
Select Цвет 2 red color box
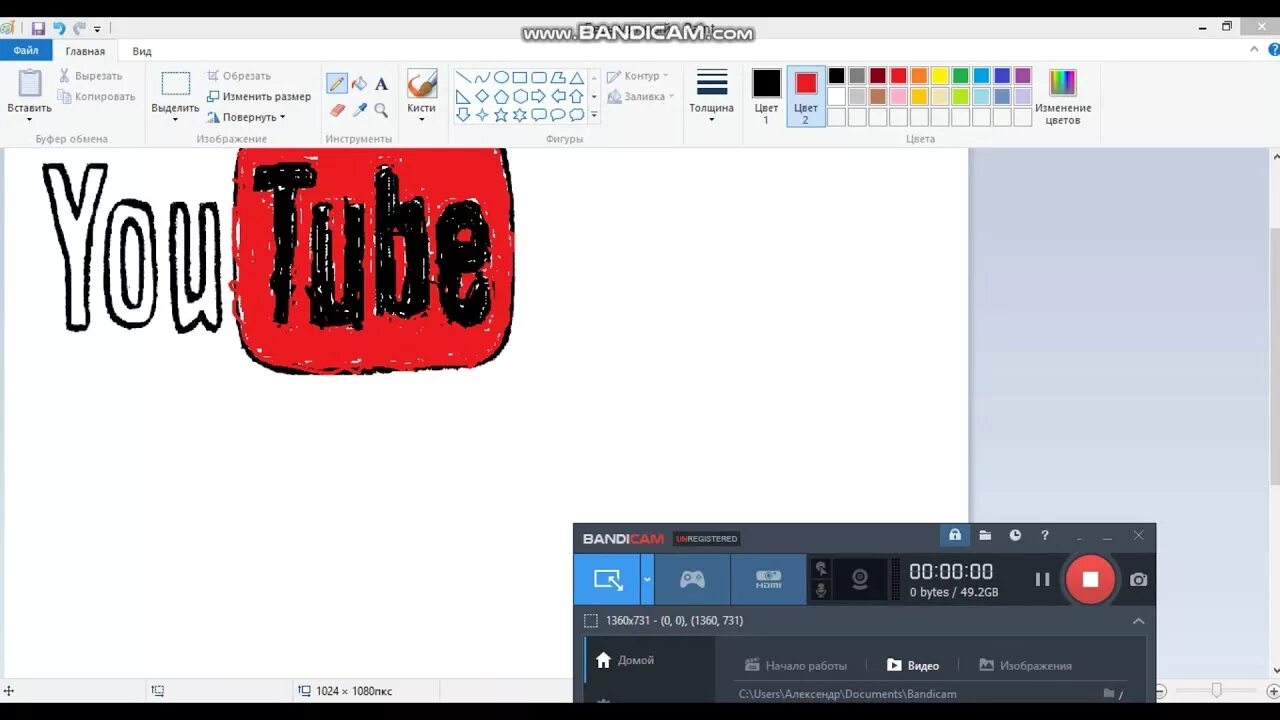pos(806,96)
